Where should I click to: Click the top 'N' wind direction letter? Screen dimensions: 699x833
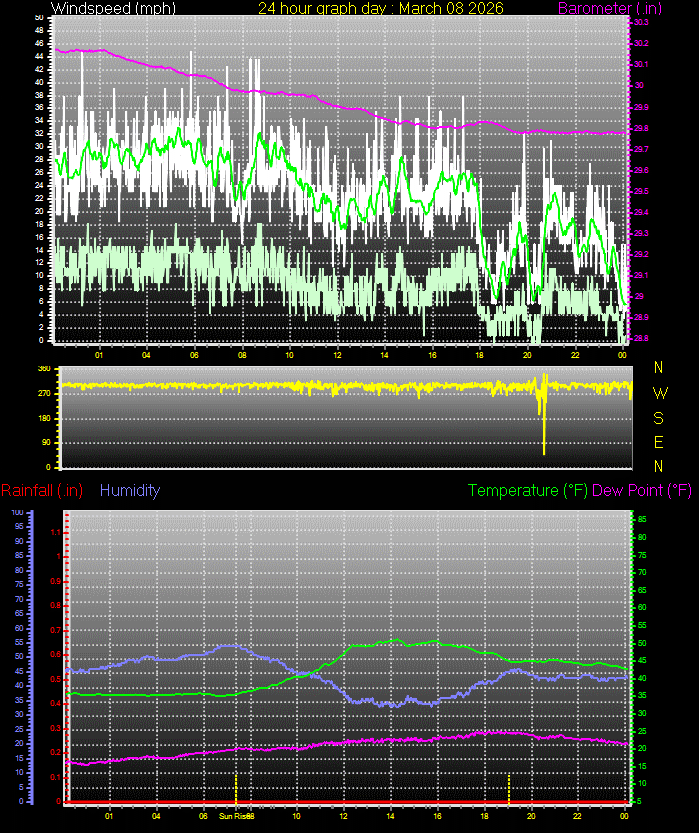(659, 367)
